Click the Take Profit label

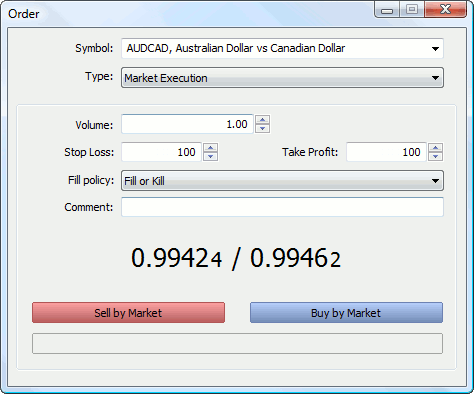coord(310,152)
